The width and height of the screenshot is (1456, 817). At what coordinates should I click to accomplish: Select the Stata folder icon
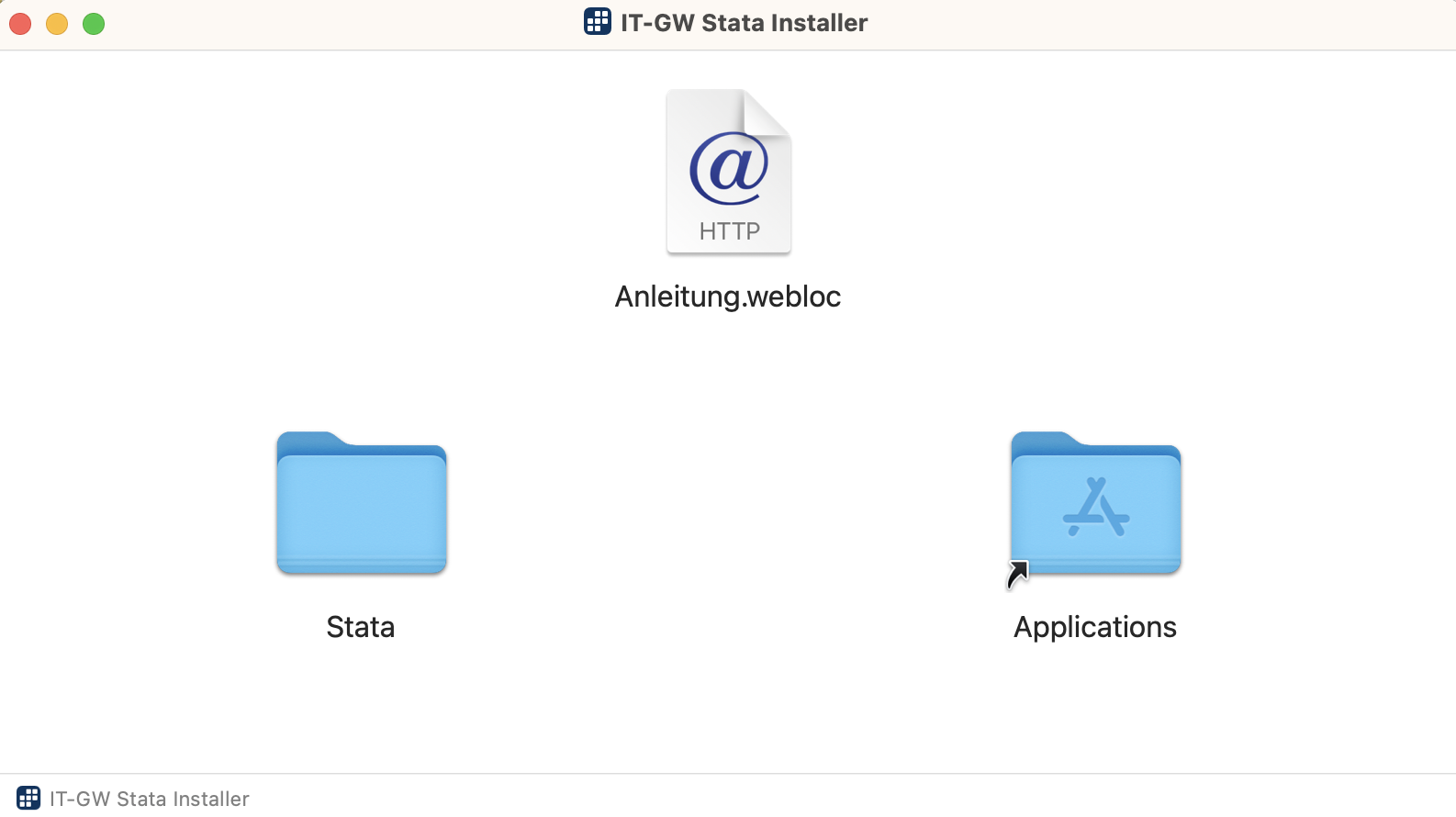(362, 503)
